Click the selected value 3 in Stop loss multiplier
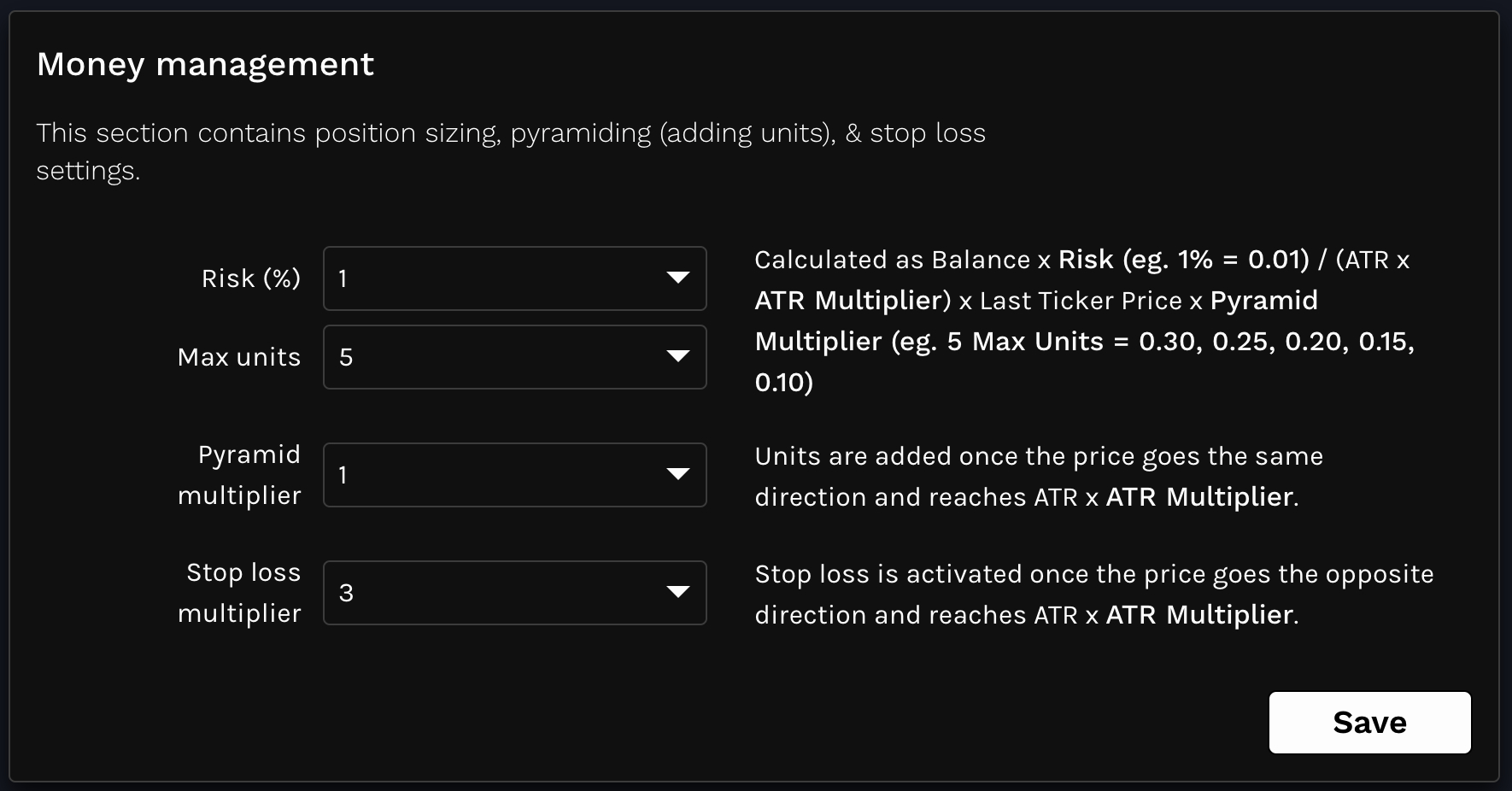The height and width of the screenshot is (791, 1512). pos(346,593)
